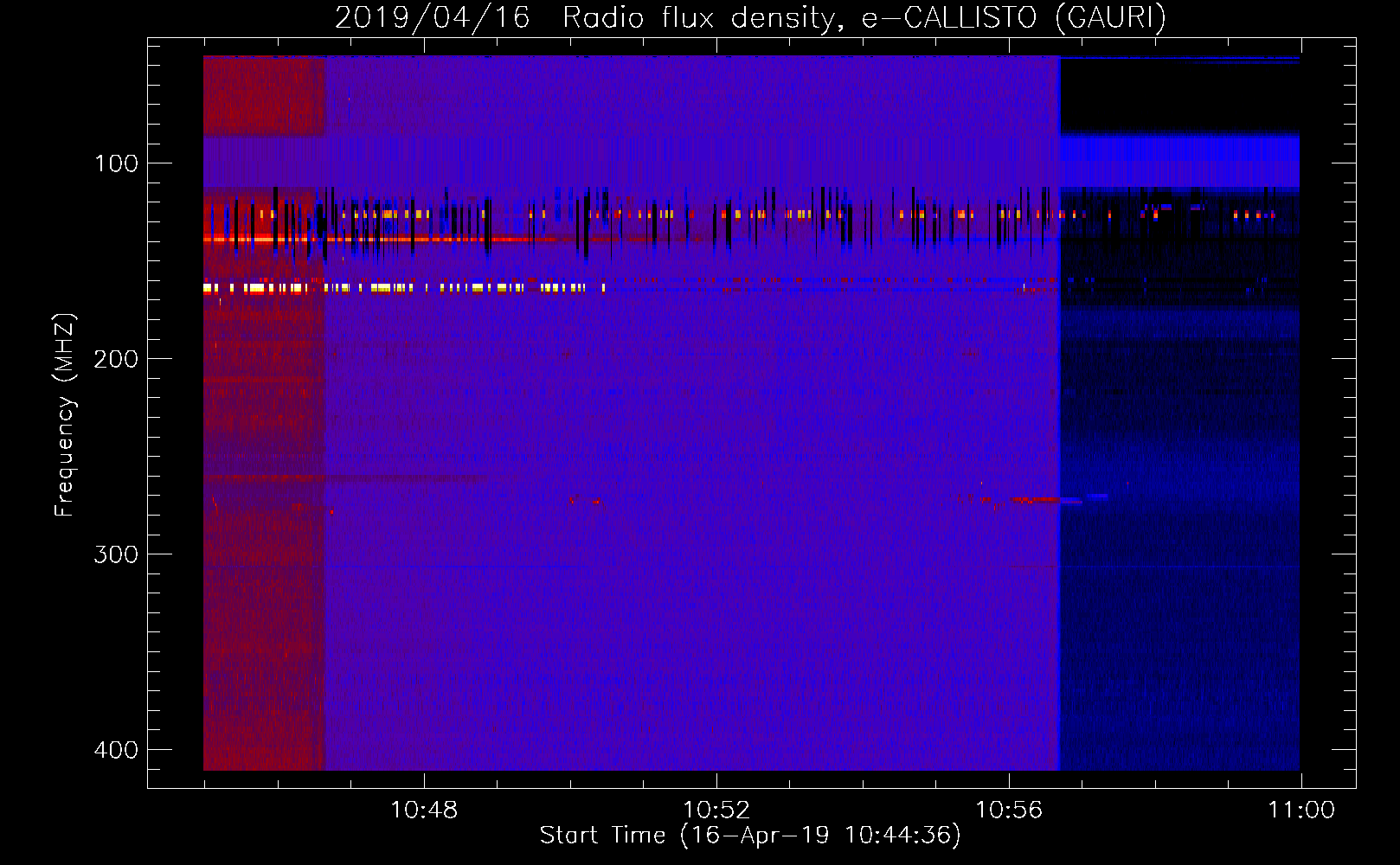The width and height of the screenshot is (1400, 865).
Task: Click the '200' frequency tick label
Action: point(116,359)
